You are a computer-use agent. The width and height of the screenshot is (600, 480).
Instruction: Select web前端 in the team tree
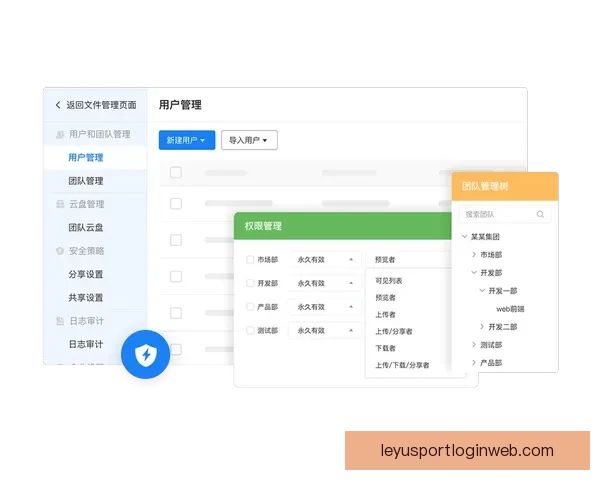pos(510,309)
